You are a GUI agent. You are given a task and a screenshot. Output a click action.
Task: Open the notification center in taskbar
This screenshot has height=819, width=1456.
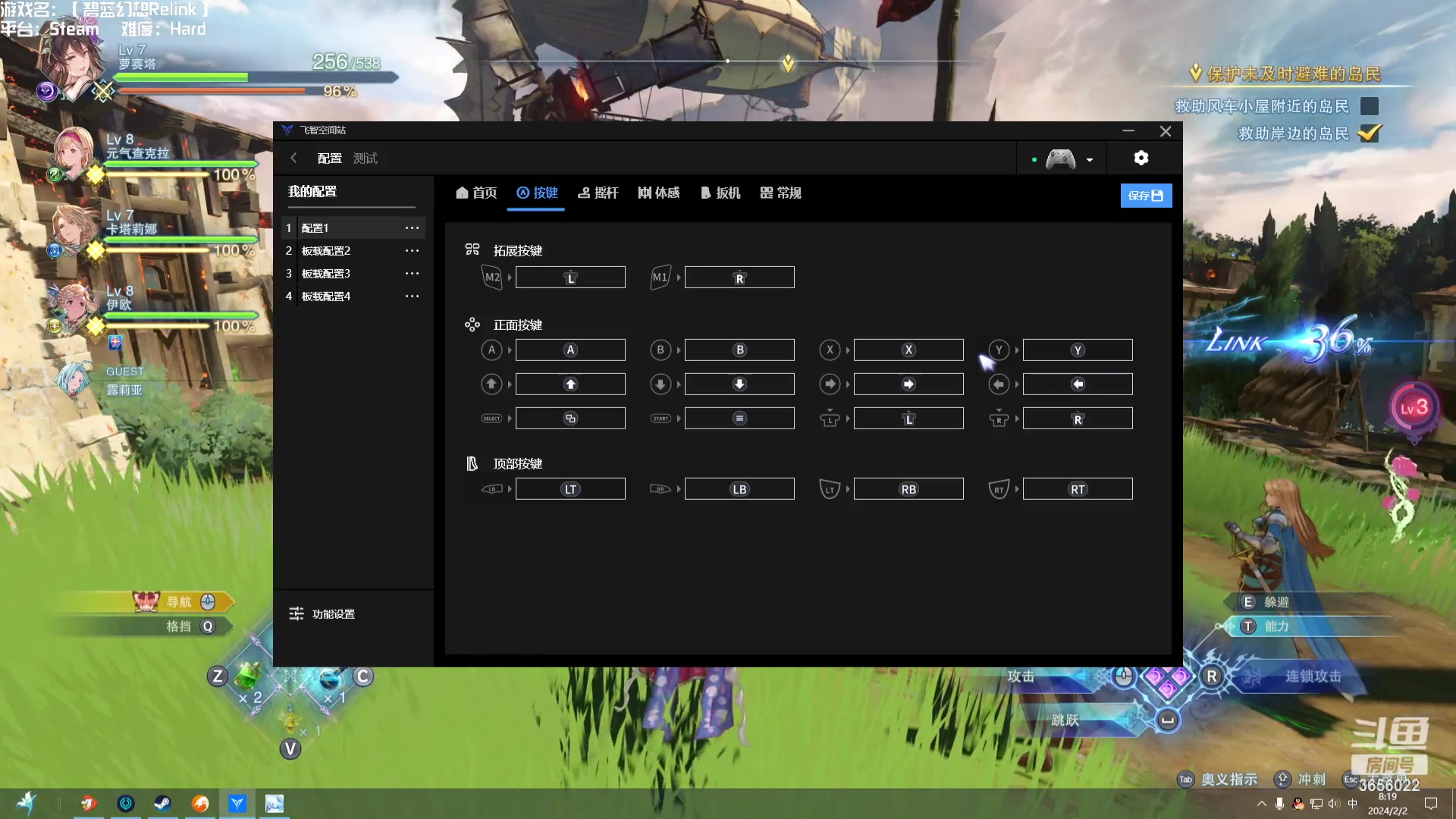click(1431, 804)
